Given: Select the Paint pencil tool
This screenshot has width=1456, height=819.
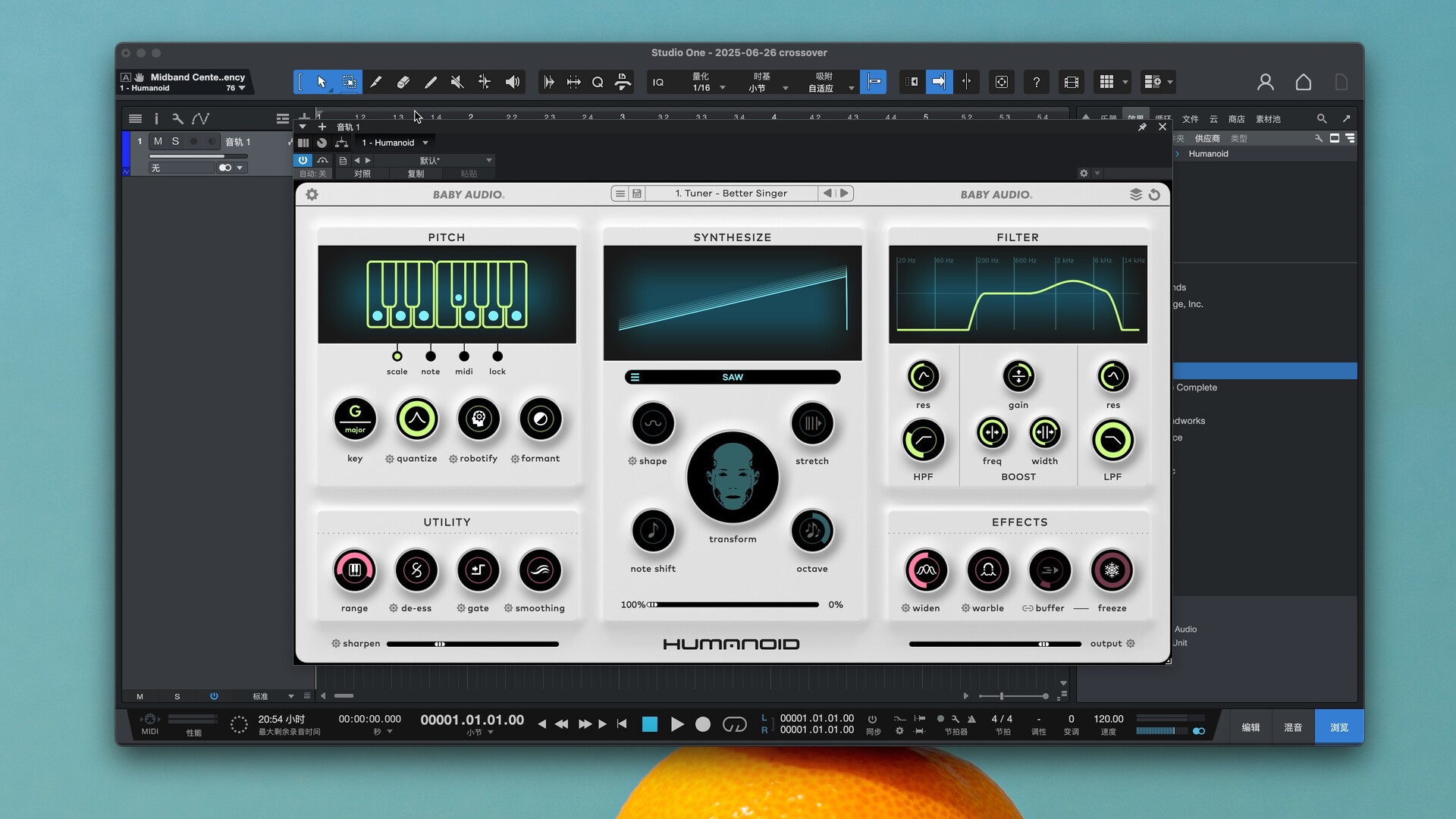Looking at the screenshot, I should 431,82.
